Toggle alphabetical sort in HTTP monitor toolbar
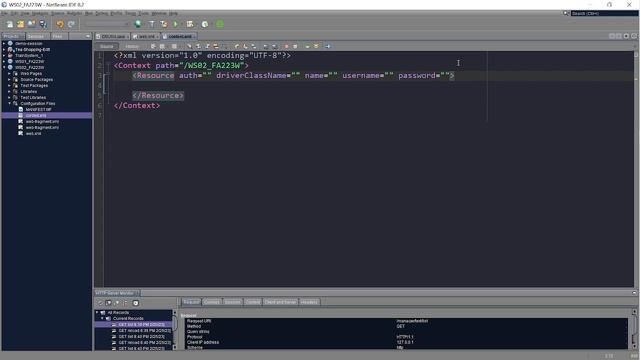 pos(126,303)
